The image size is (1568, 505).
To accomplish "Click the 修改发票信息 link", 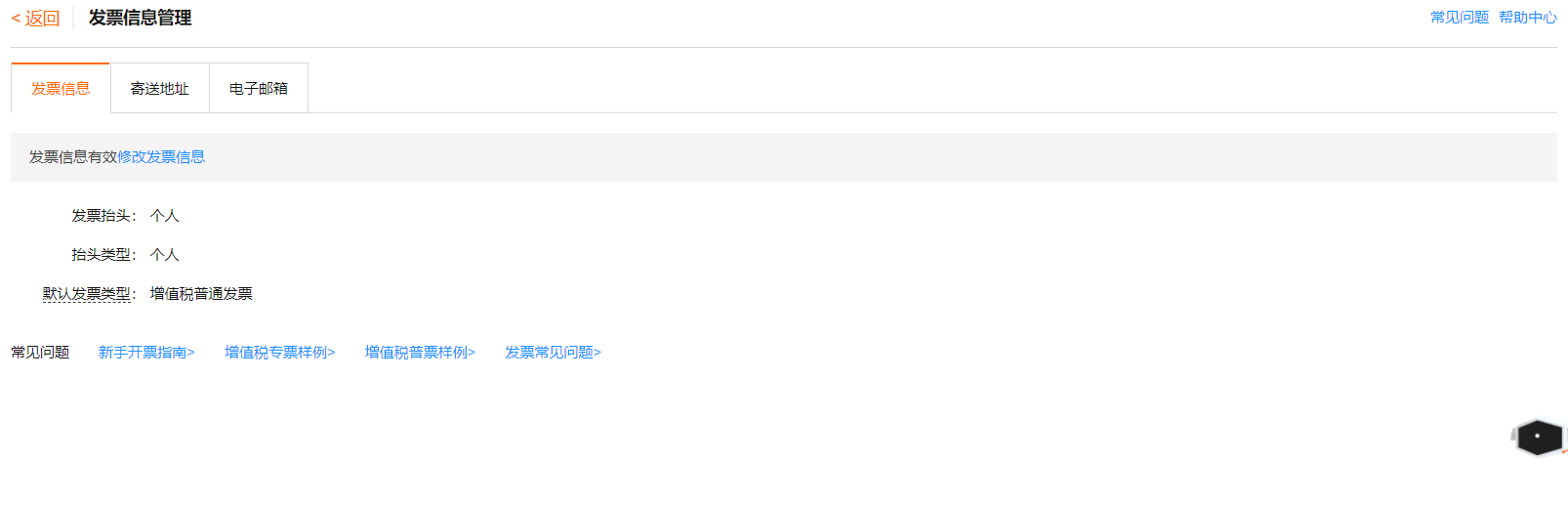I will [161, 156].
